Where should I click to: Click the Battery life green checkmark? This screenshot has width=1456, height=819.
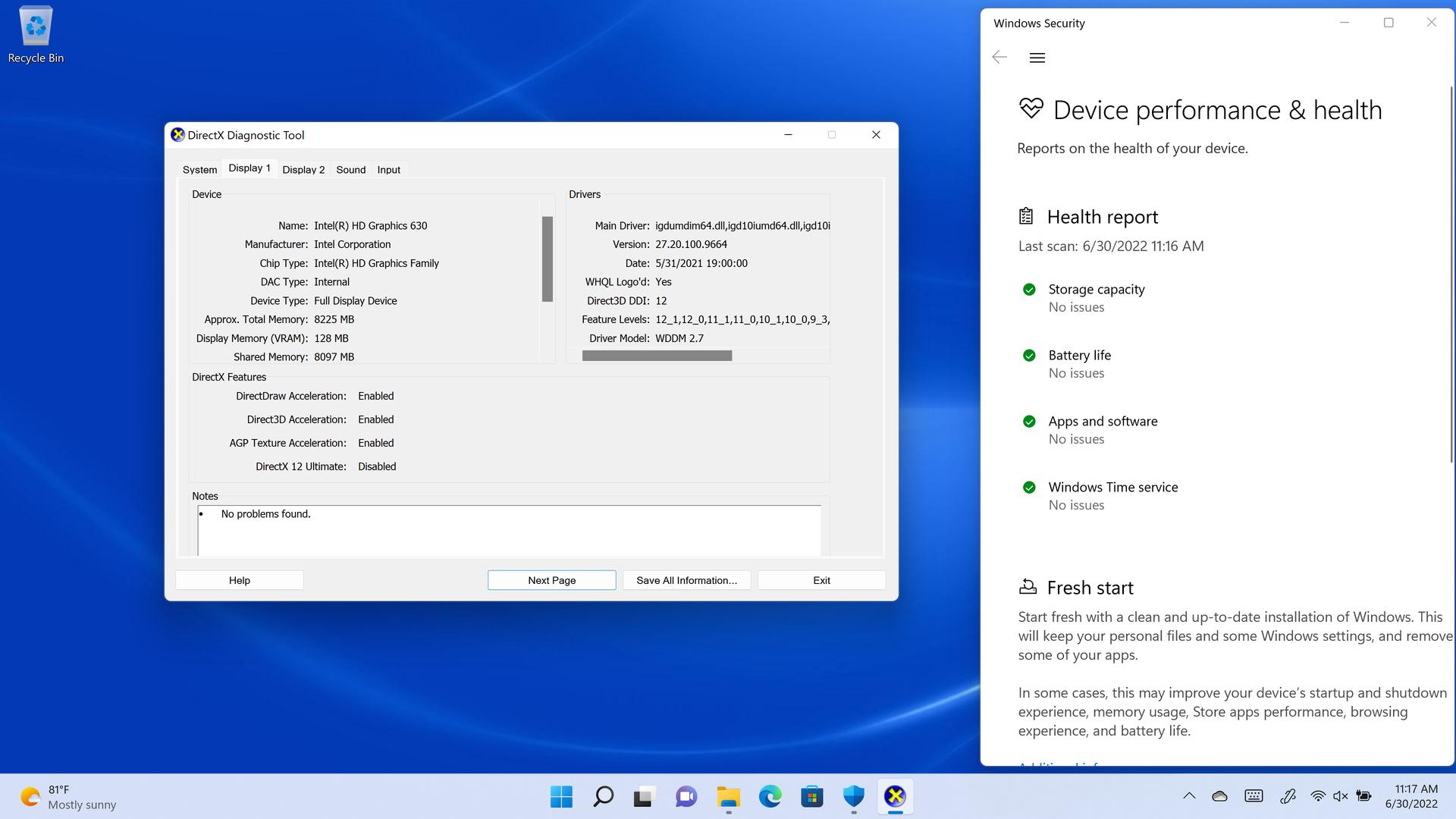click(x=1029, y=356)
